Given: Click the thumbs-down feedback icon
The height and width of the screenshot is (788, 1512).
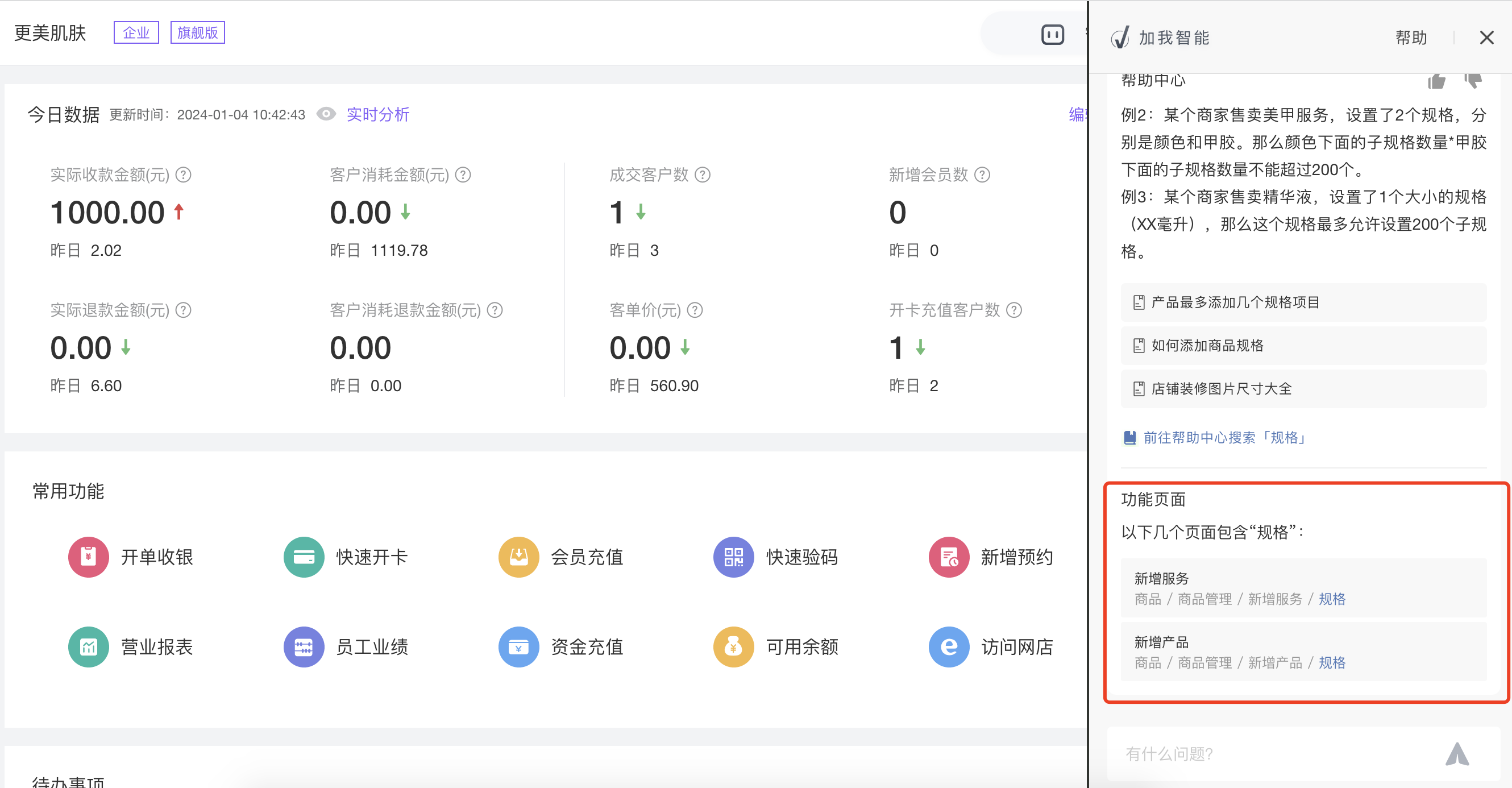Looking at the screenshot, I should coord(1473,81).
